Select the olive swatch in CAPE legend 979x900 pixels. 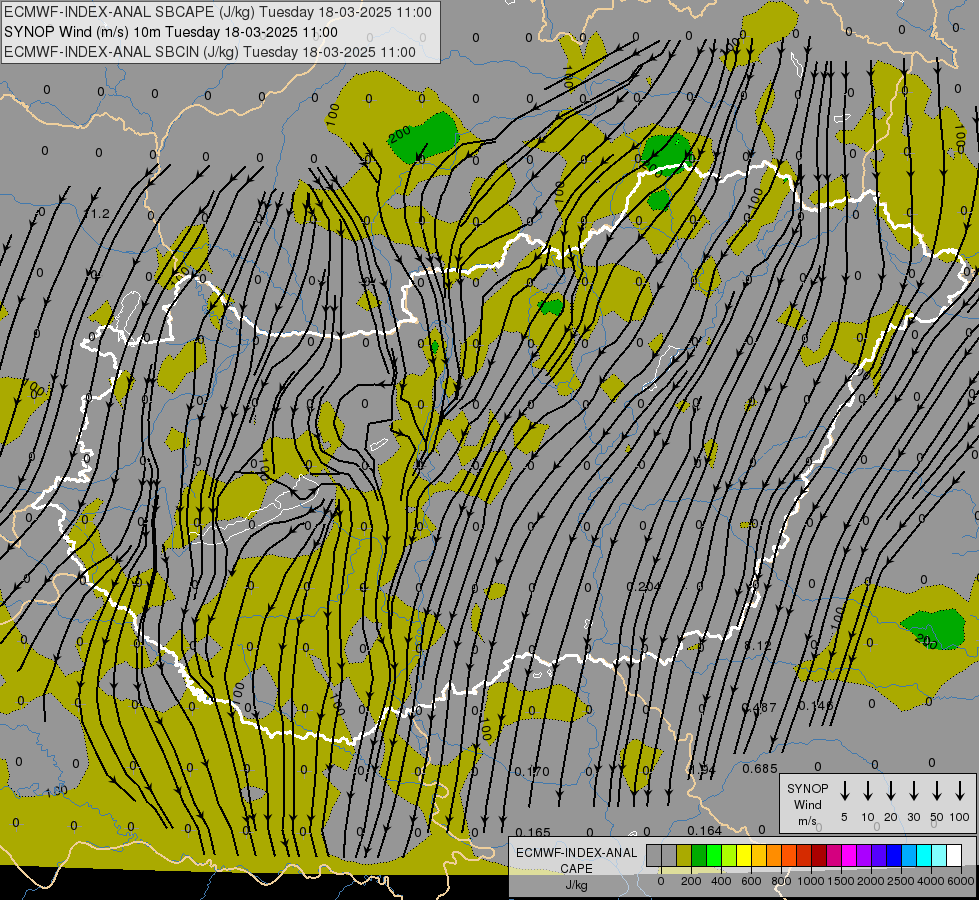click(684, 855)
